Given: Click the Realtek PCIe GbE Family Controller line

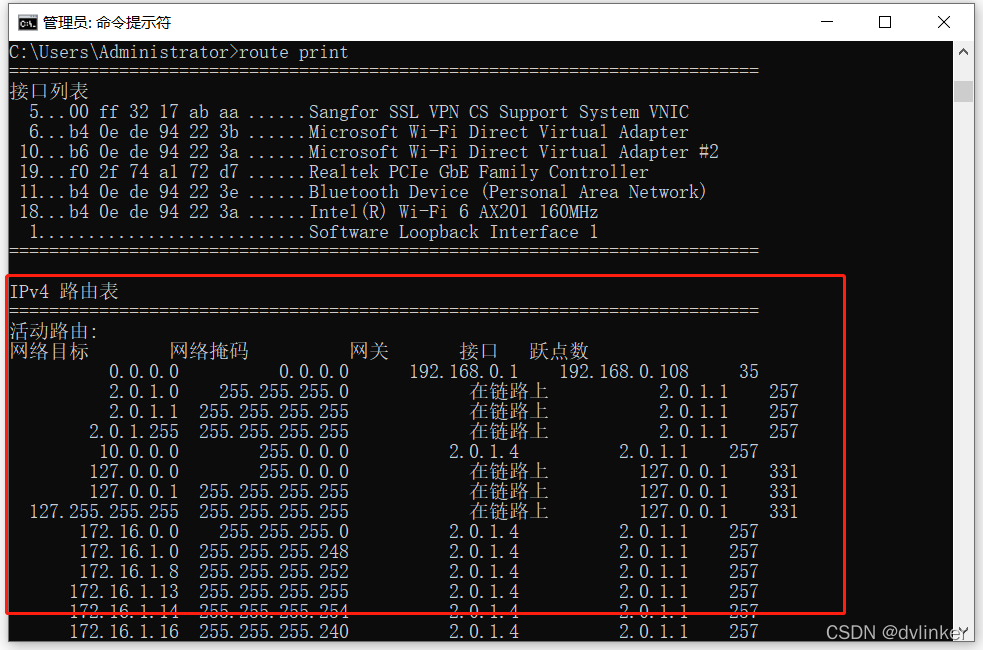Looking at the screenshot, I should 478,172.
